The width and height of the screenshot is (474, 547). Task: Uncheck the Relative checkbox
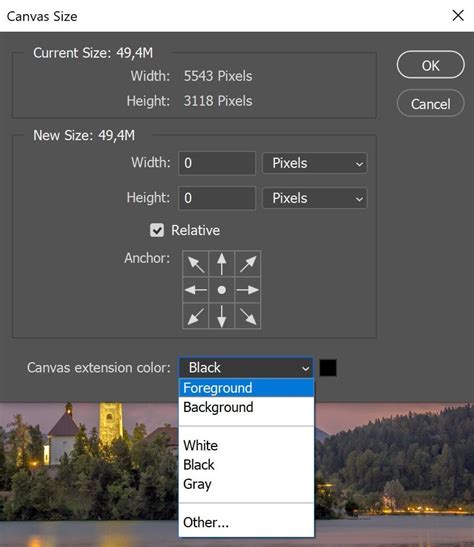click(157, 230)
